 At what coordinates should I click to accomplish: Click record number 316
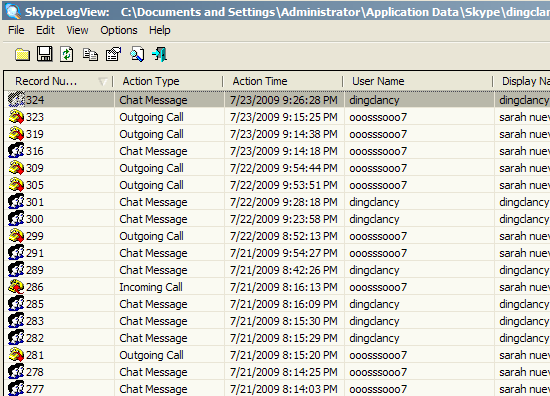35,151
